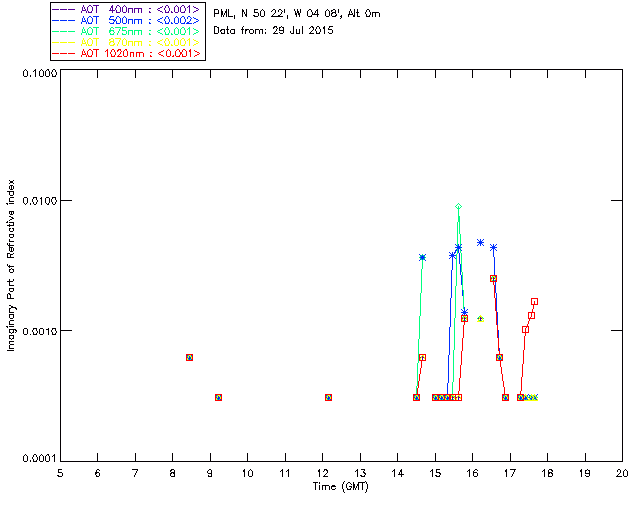Image resolution: width=640 pixels, height=512 pixels.
Task: Select the blue asterisk atop the 14.6 GMT peak
Action: (422, 257)
